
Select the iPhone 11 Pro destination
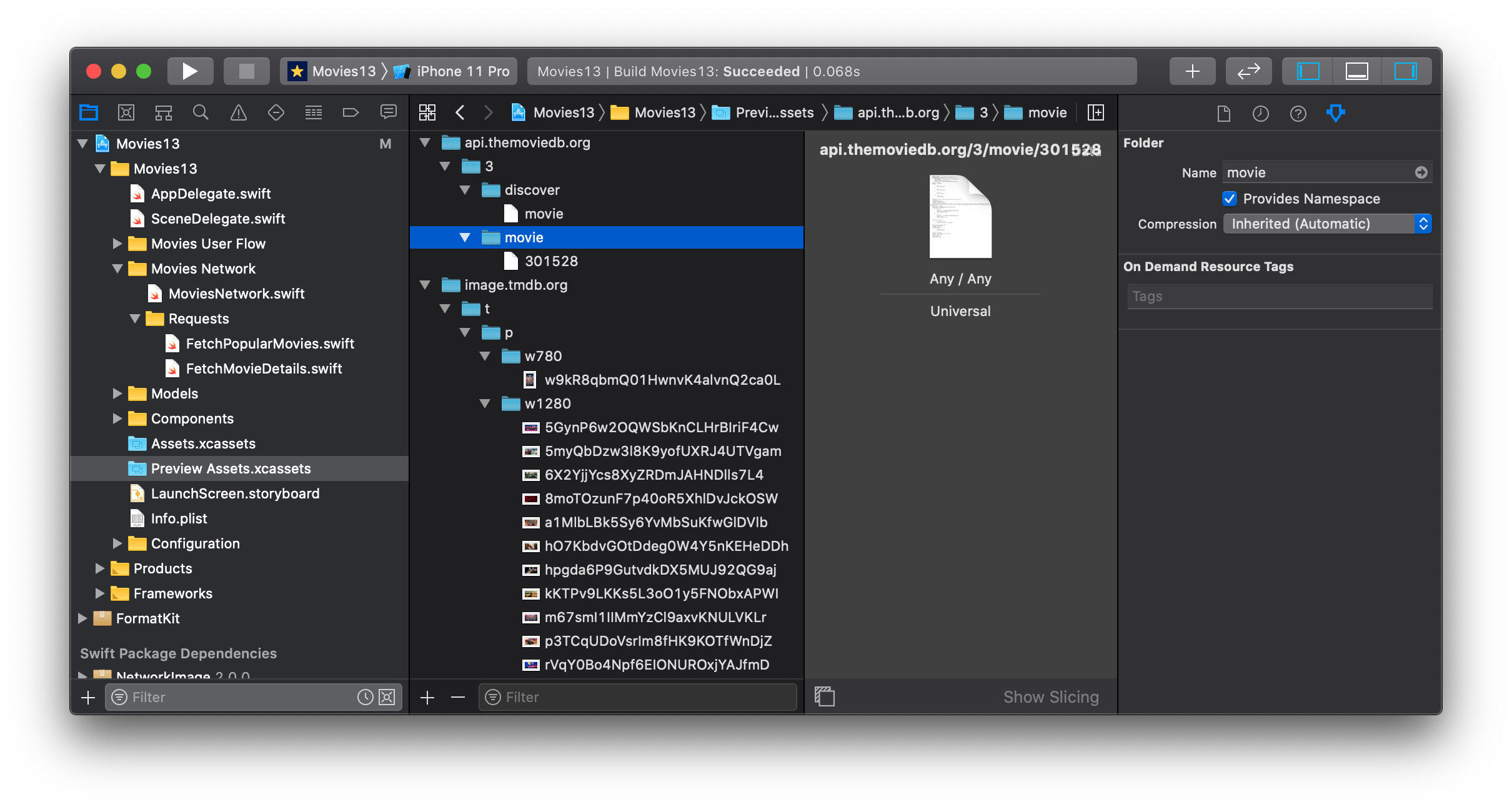(462, 71)
